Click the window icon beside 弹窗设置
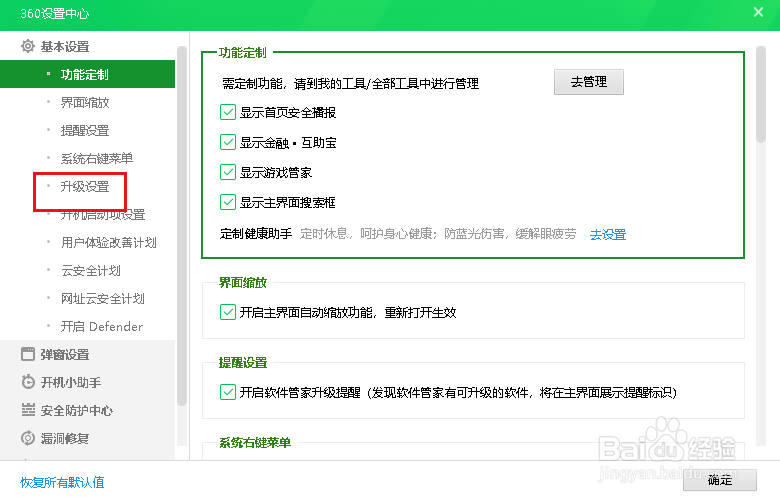Image resolution: width=780 pixels, height=500 pixels. [x=28, y=354]
